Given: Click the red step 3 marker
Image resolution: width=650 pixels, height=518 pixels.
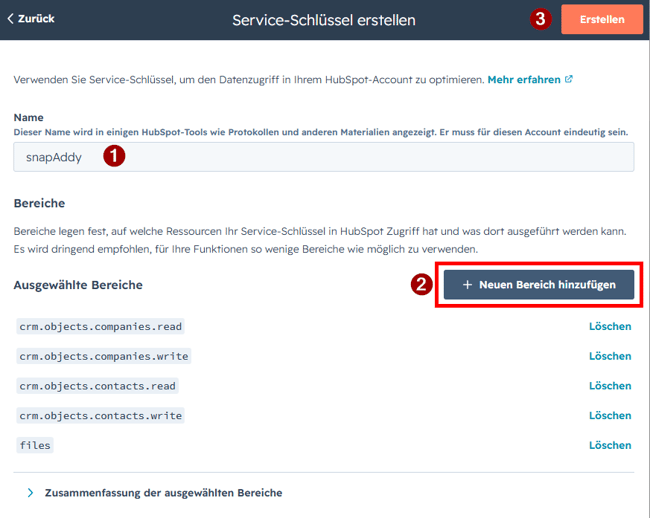Looking at the screenshot, I should tap(541, 19).
